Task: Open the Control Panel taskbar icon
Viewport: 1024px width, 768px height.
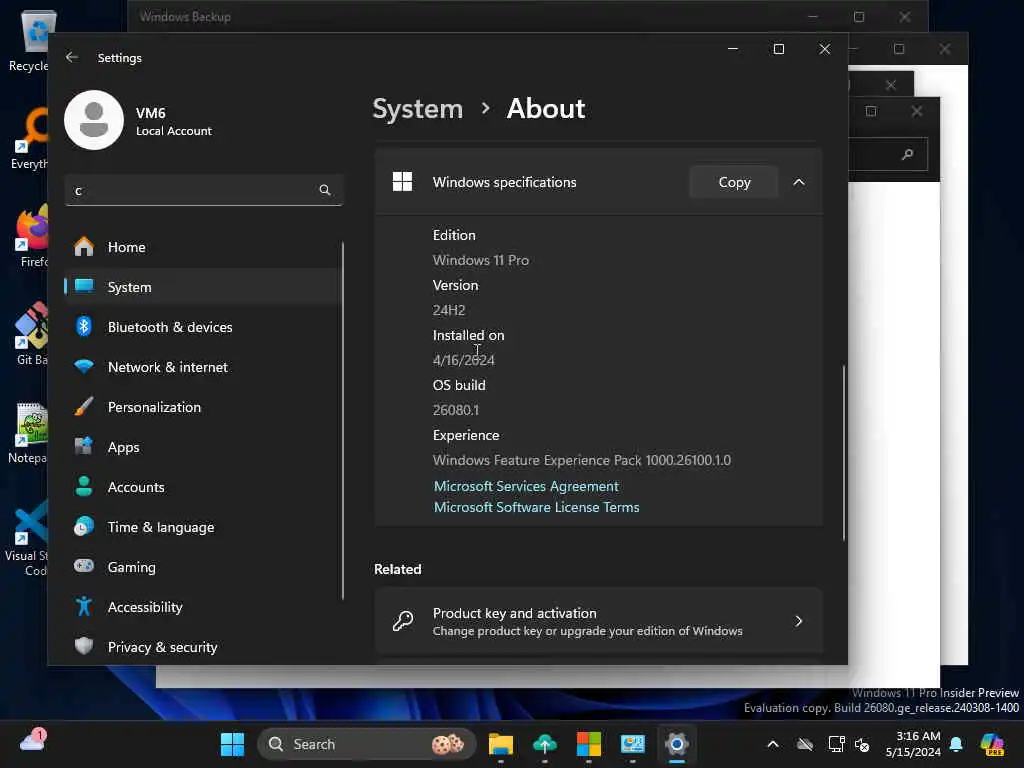Action: 632,744
